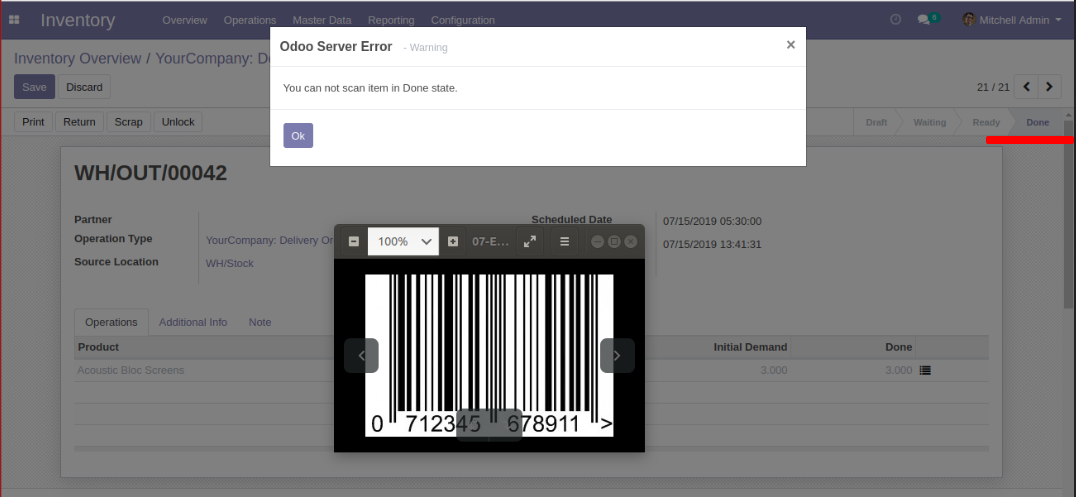Click the Print button

pyautogui.click(x=33, y=122)
